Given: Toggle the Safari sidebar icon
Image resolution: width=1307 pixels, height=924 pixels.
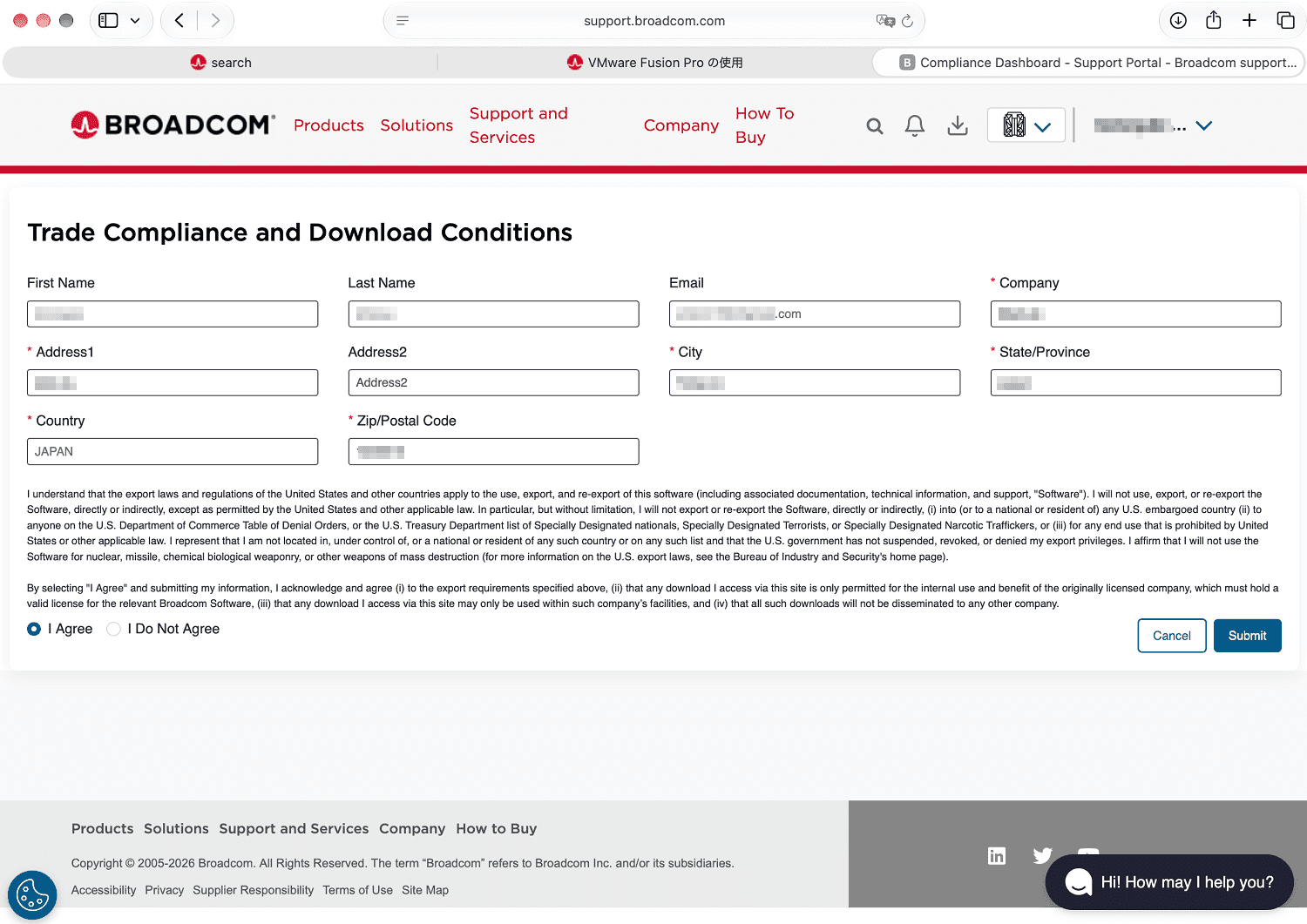Looking at the screenshot, I should pos(108,21).
